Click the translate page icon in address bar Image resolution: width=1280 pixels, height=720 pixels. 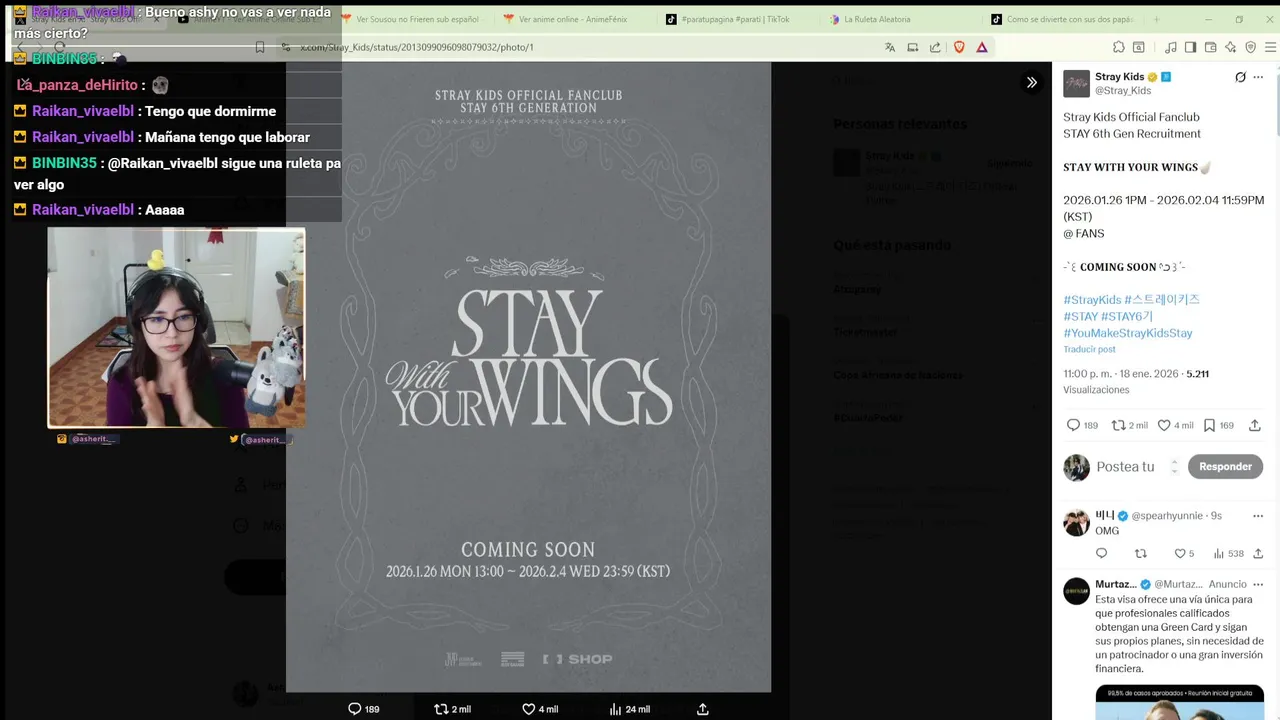[890, 47]
